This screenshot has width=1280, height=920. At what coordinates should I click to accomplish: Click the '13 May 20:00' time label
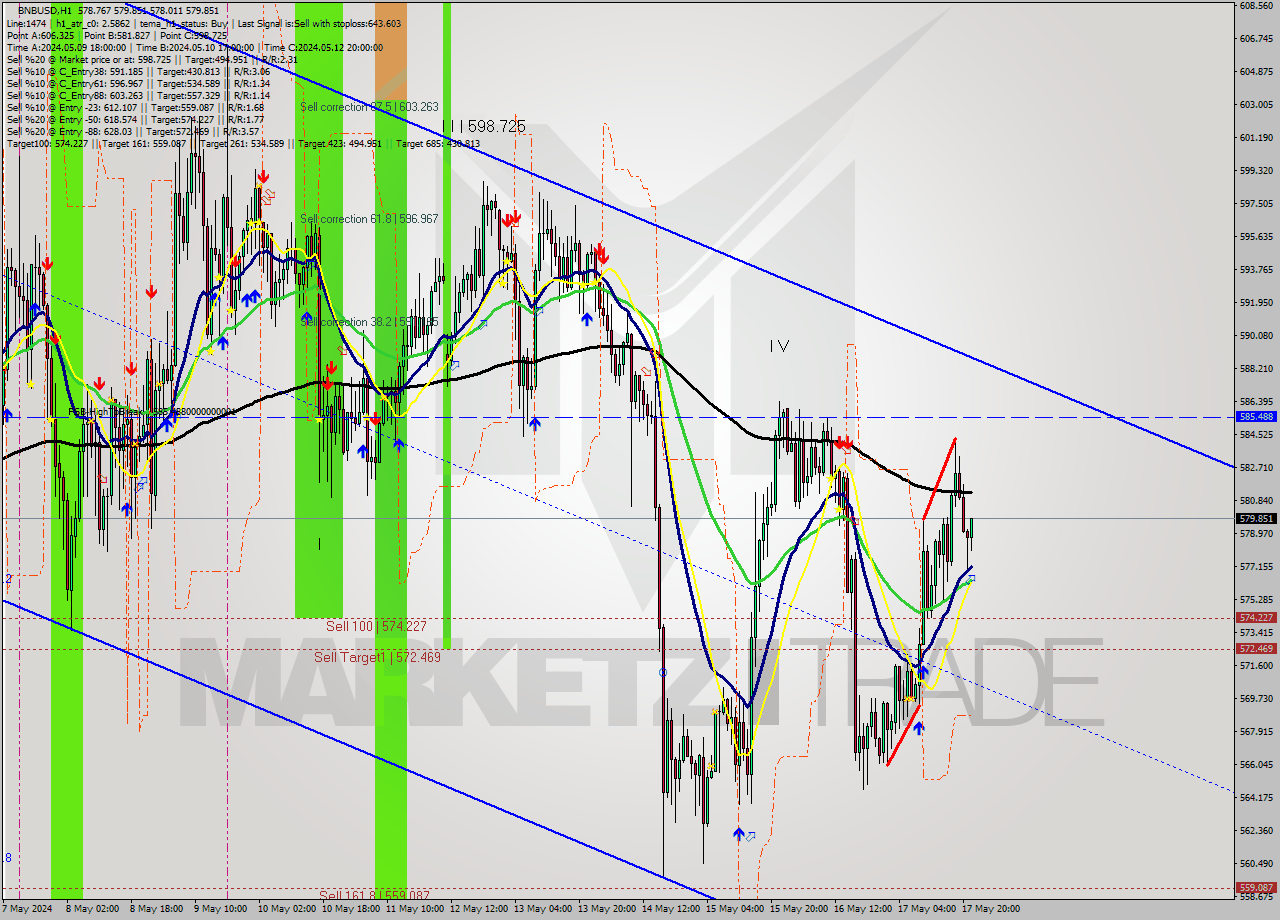(605, 909)
